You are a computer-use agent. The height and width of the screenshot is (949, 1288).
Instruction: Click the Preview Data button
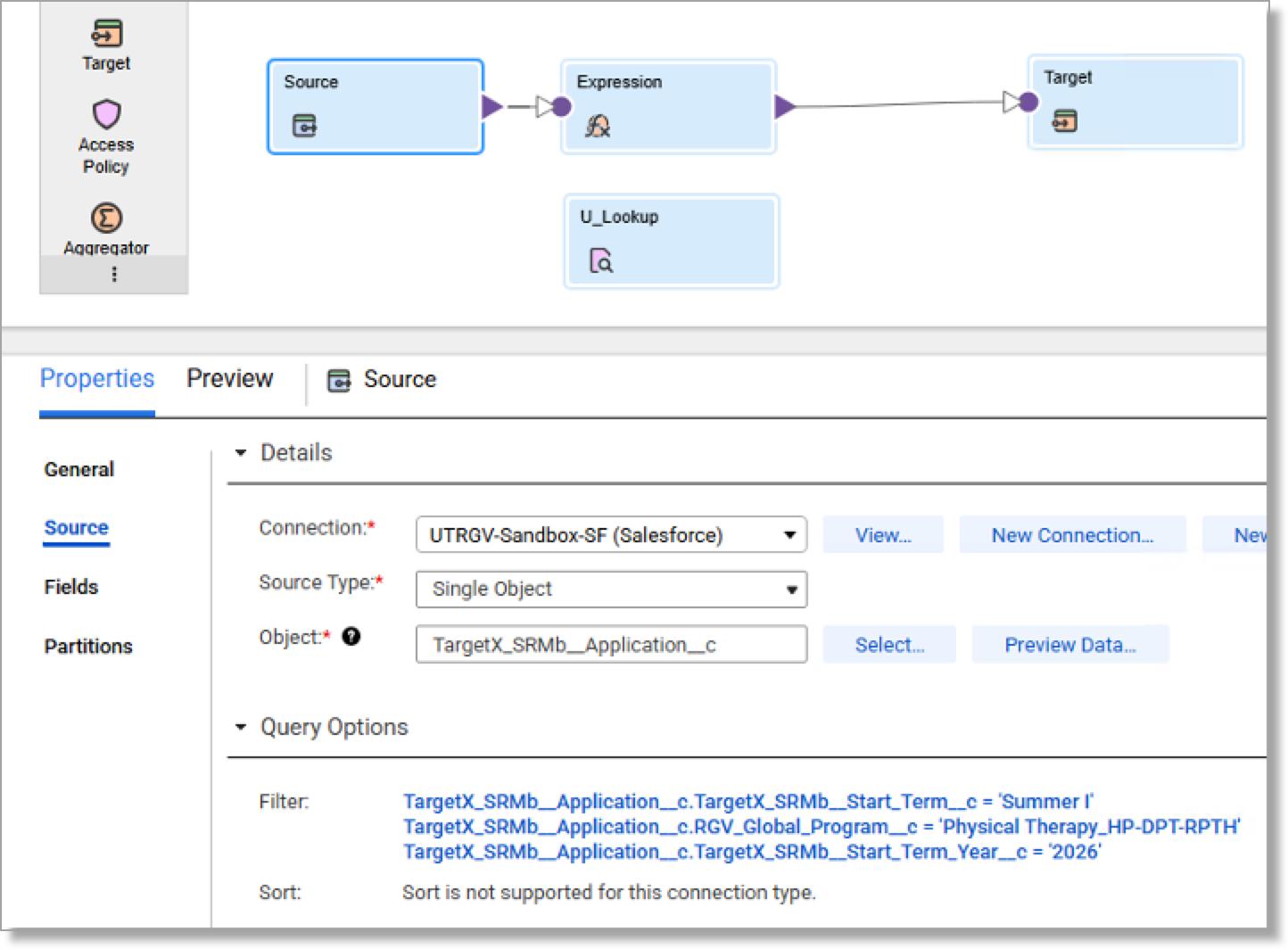(1069, 645)
